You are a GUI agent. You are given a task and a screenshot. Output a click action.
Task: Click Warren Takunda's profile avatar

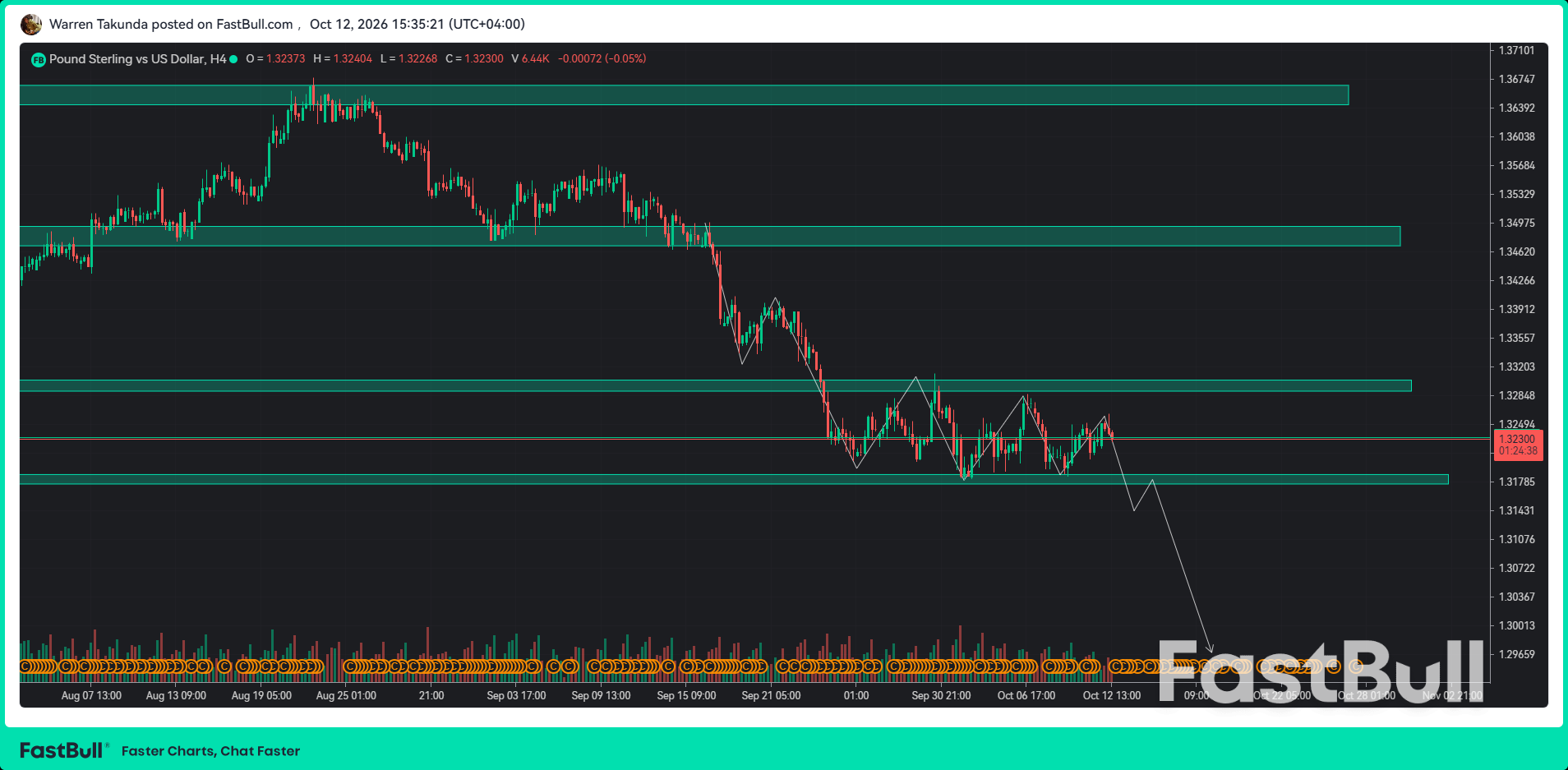(31, 25)
